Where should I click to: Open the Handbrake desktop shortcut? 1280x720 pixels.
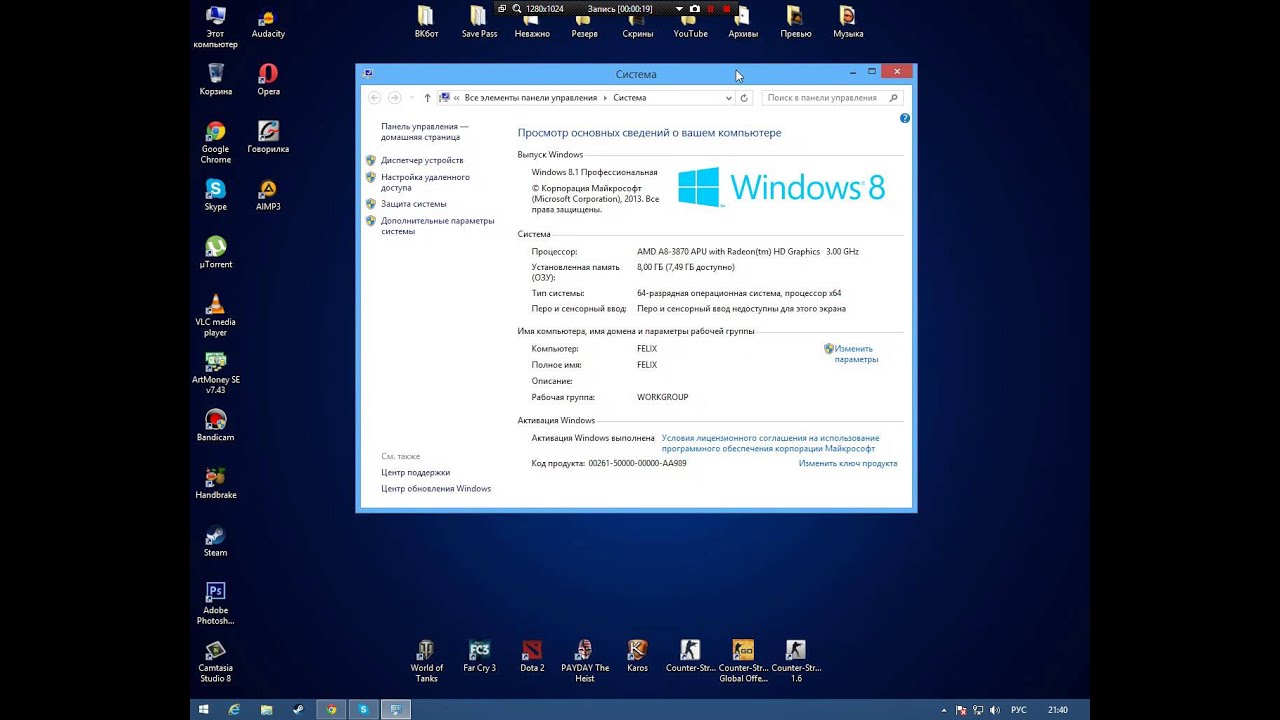click(x=215, y=483)
